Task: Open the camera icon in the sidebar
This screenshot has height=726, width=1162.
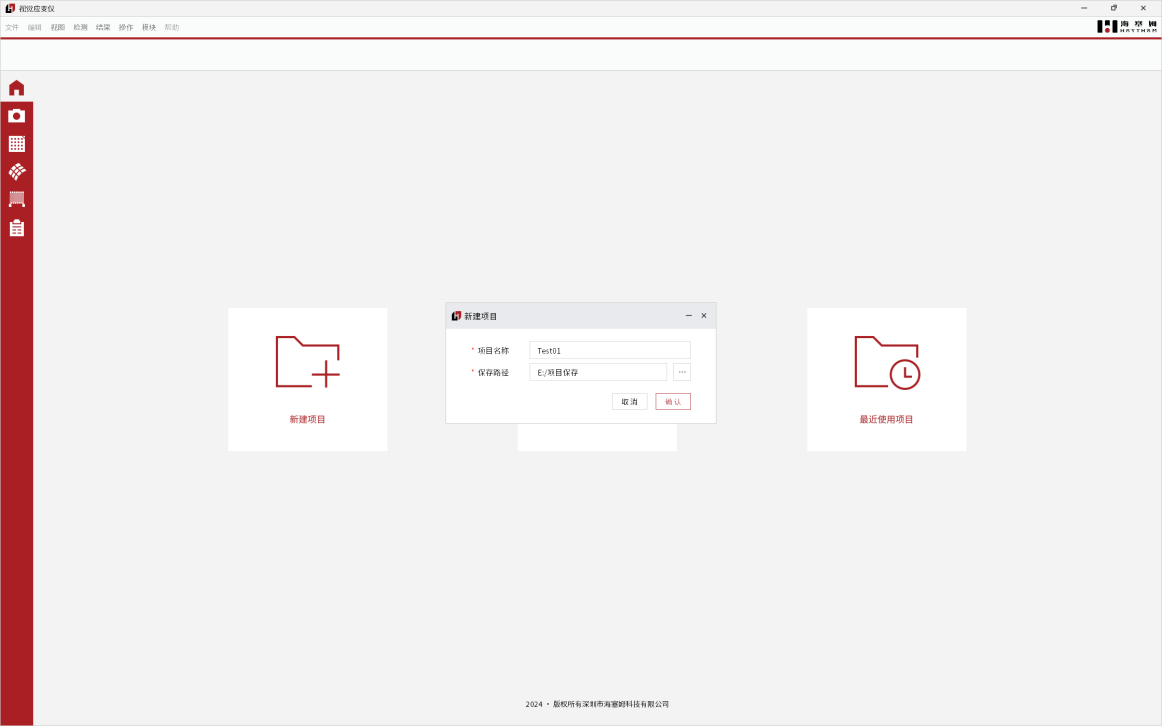Action: (17, 116)
